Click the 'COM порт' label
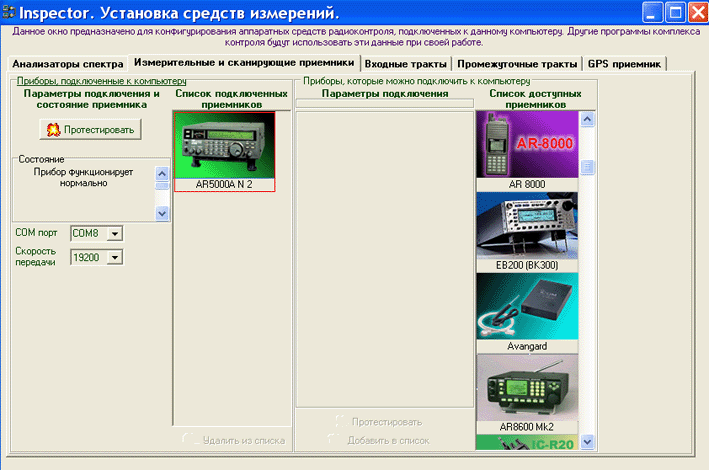Screen dimensions: 709x470 (36, 233)
